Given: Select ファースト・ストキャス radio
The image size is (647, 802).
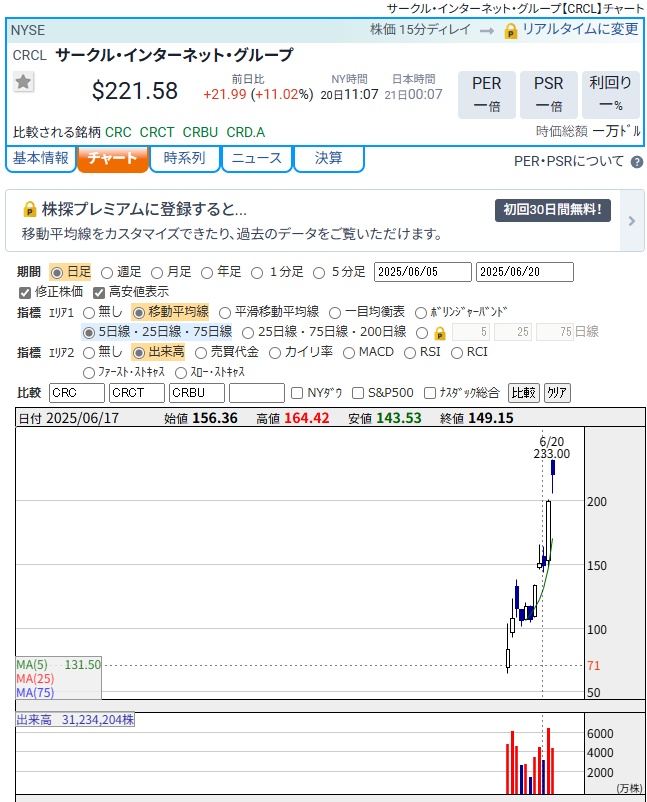Looking at the screenshot, I should point(88,373).
